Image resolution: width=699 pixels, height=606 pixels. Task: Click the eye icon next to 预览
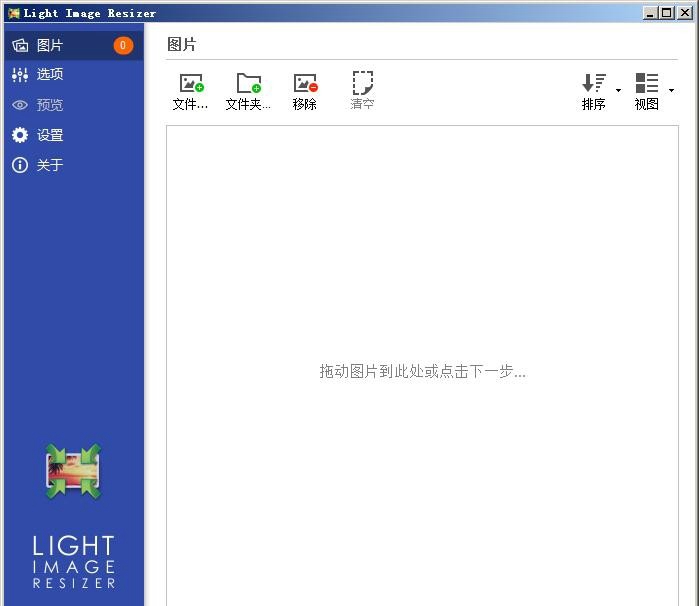[x=20, y=105]
